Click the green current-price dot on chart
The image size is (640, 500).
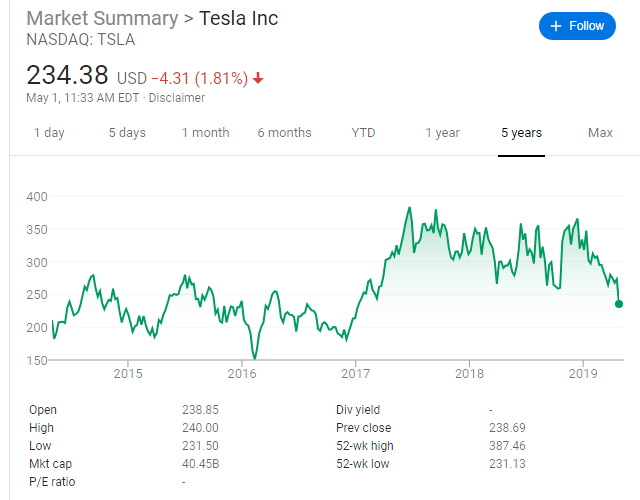619,304
